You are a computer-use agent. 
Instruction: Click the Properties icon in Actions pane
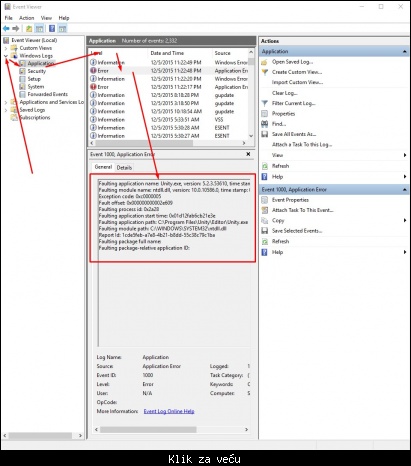(265, 114)
